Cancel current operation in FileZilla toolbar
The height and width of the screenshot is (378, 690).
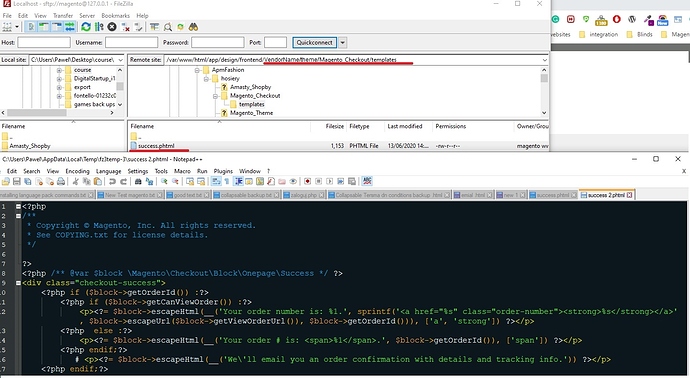112,27
